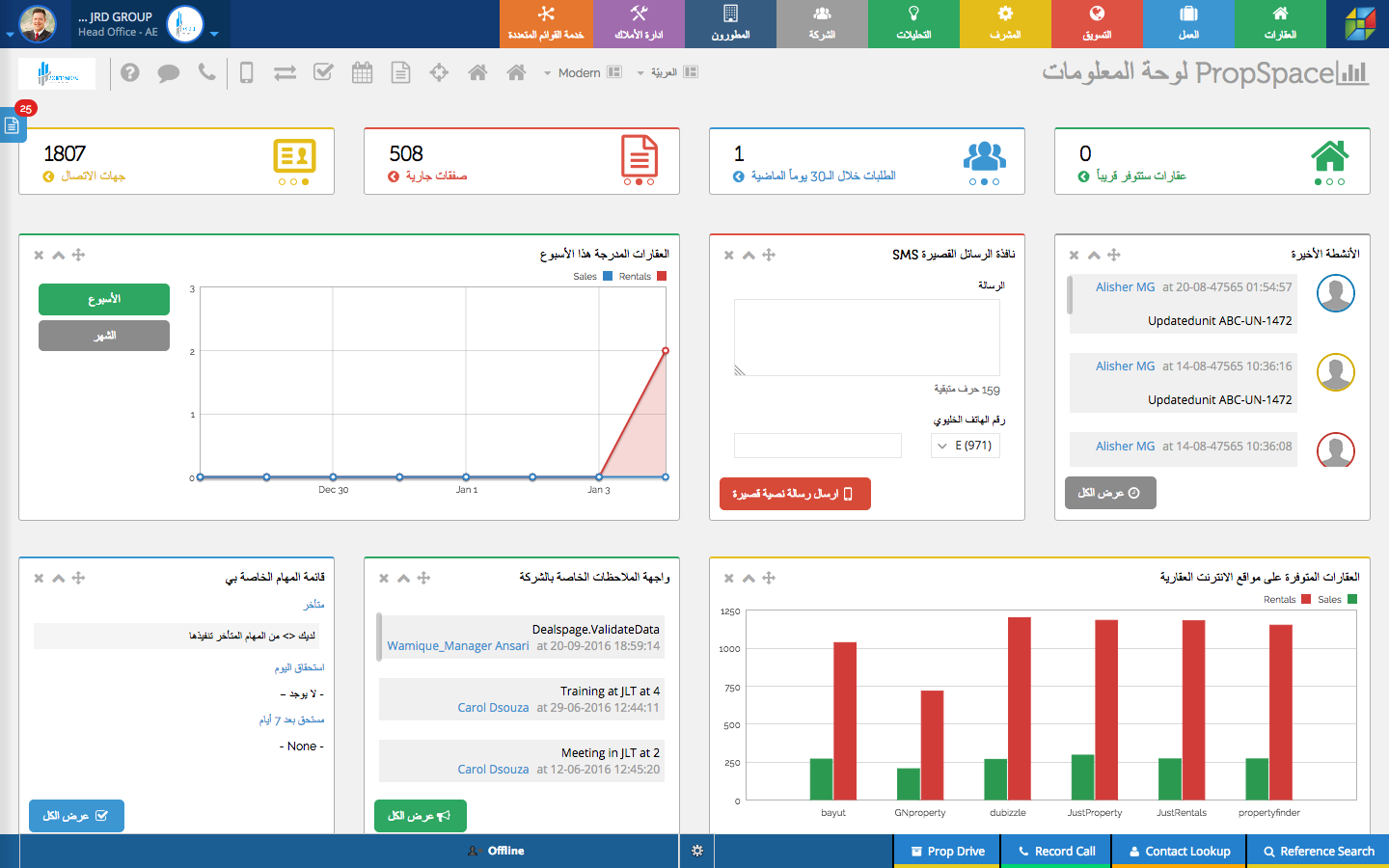Open the التحليلات analytics menu
This screenshot has height=868, width=1389.
[x=913, y=24]
